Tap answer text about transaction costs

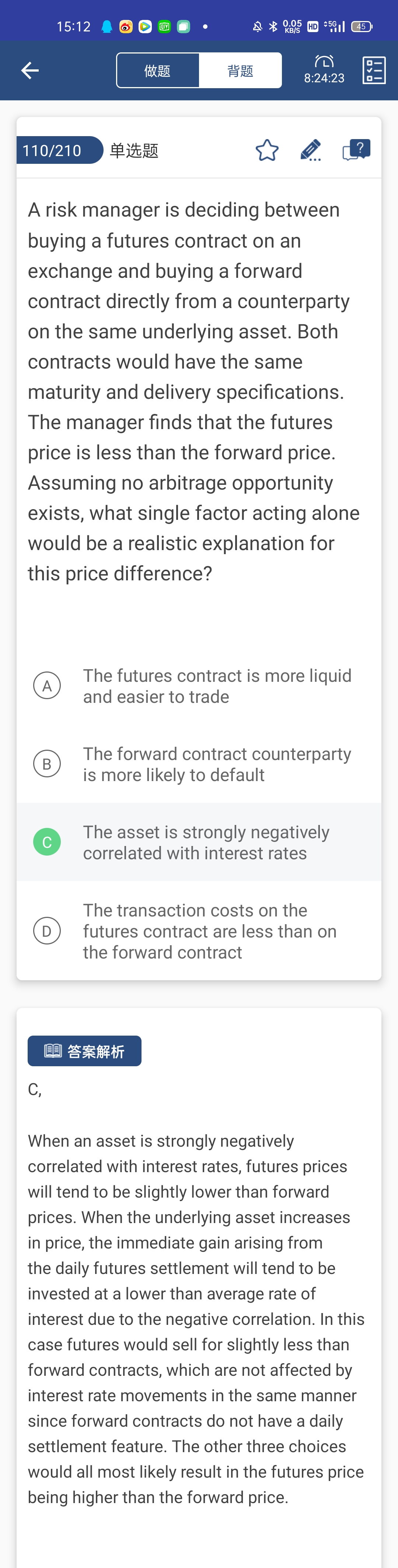pos(210,931)
